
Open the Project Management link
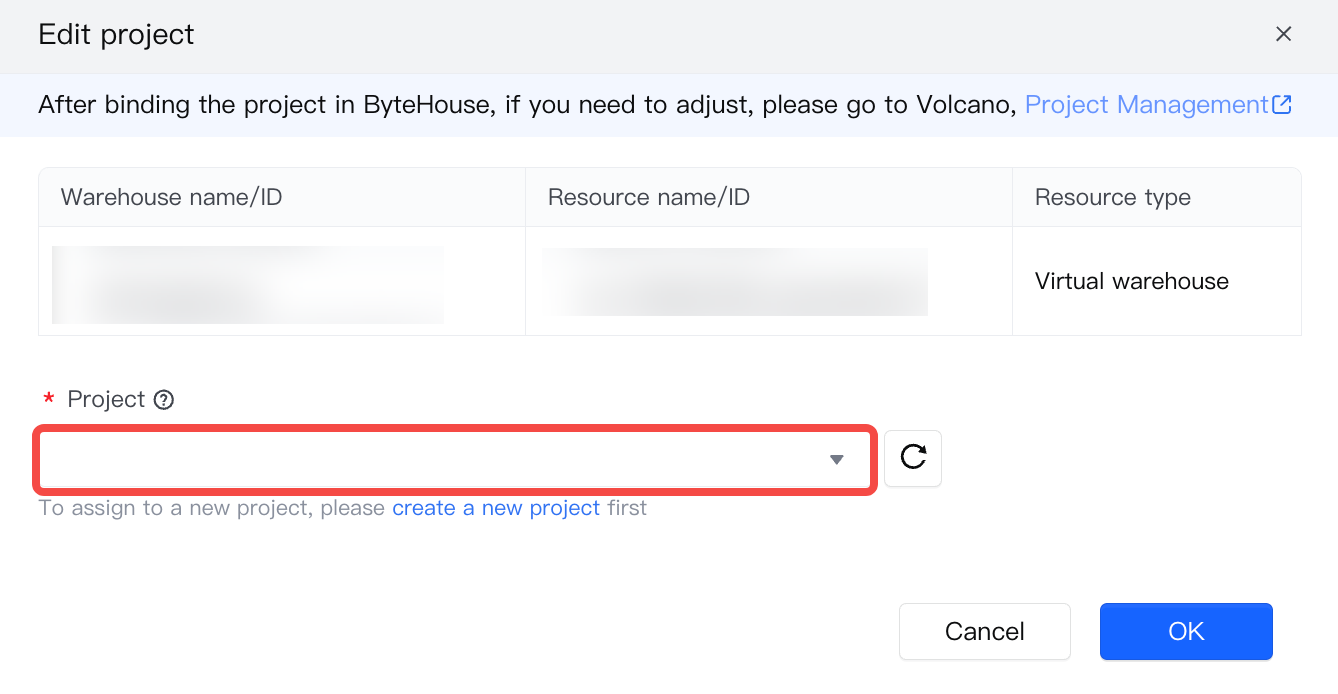click(x=1146, y=105)
